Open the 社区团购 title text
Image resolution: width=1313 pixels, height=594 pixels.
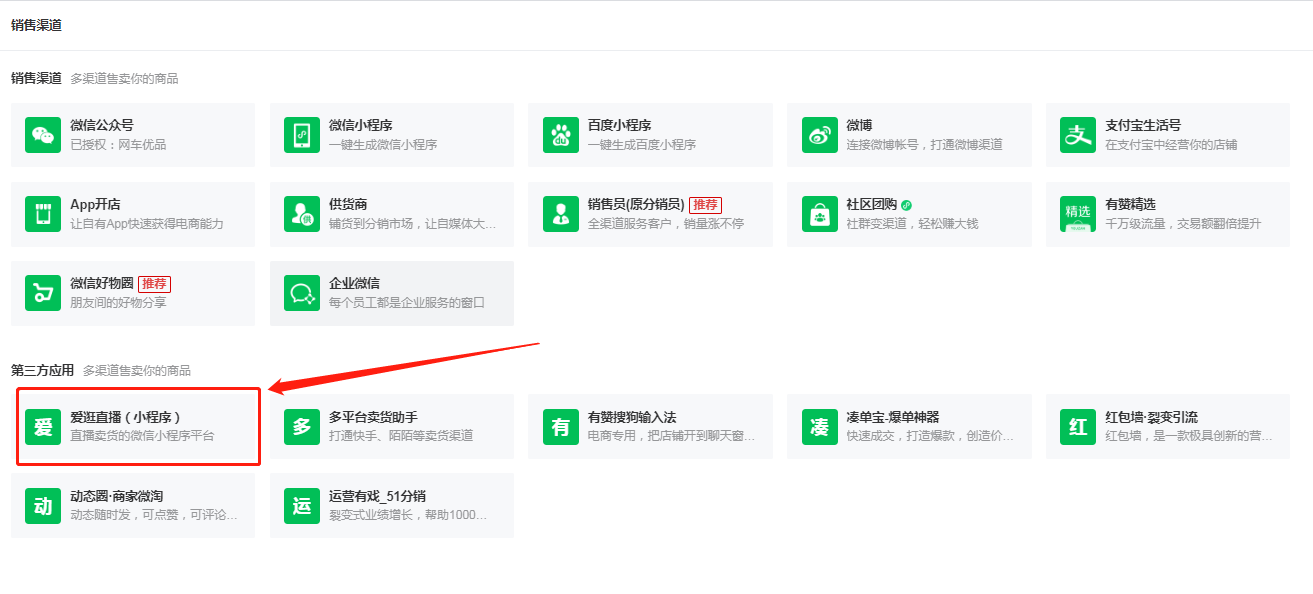click(x=872, y=205)
